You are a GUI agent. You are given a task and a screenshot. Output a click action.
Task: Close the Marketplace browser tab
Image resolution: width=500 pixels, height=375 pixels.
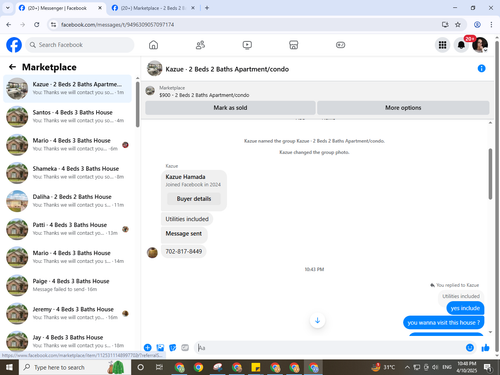[193, 8]
